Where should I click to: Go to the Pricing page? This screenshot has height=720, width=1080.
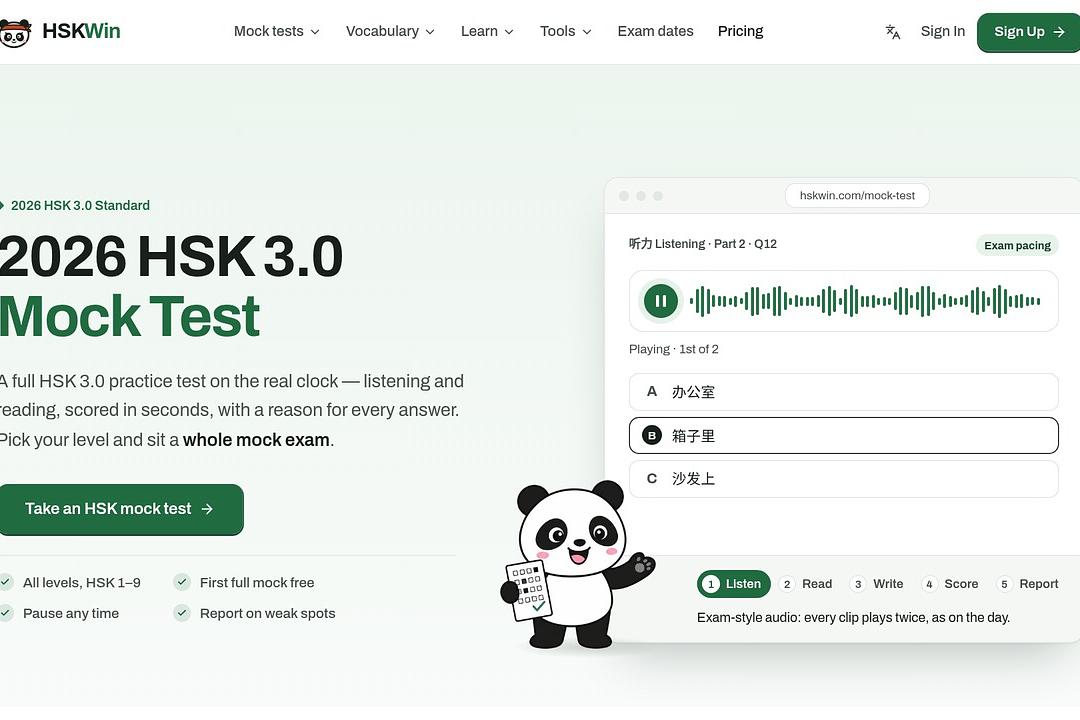click(x=740, y=32)
